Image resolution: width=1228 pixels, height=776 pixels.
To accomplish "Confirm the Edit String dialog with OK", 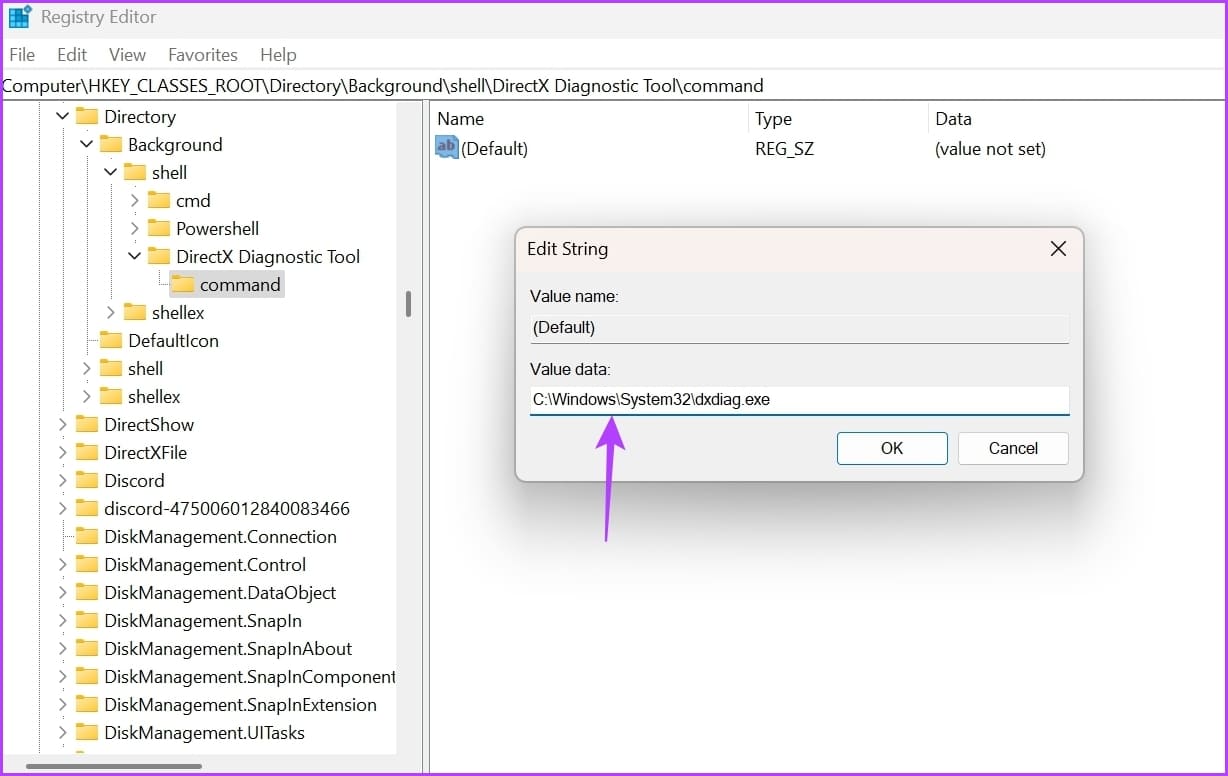I will tap(892, 448).
